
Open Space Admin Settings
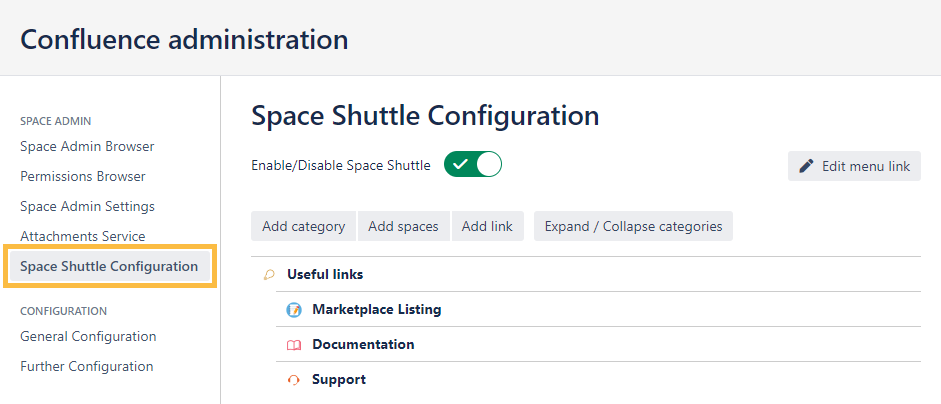(x=87, y=206)
